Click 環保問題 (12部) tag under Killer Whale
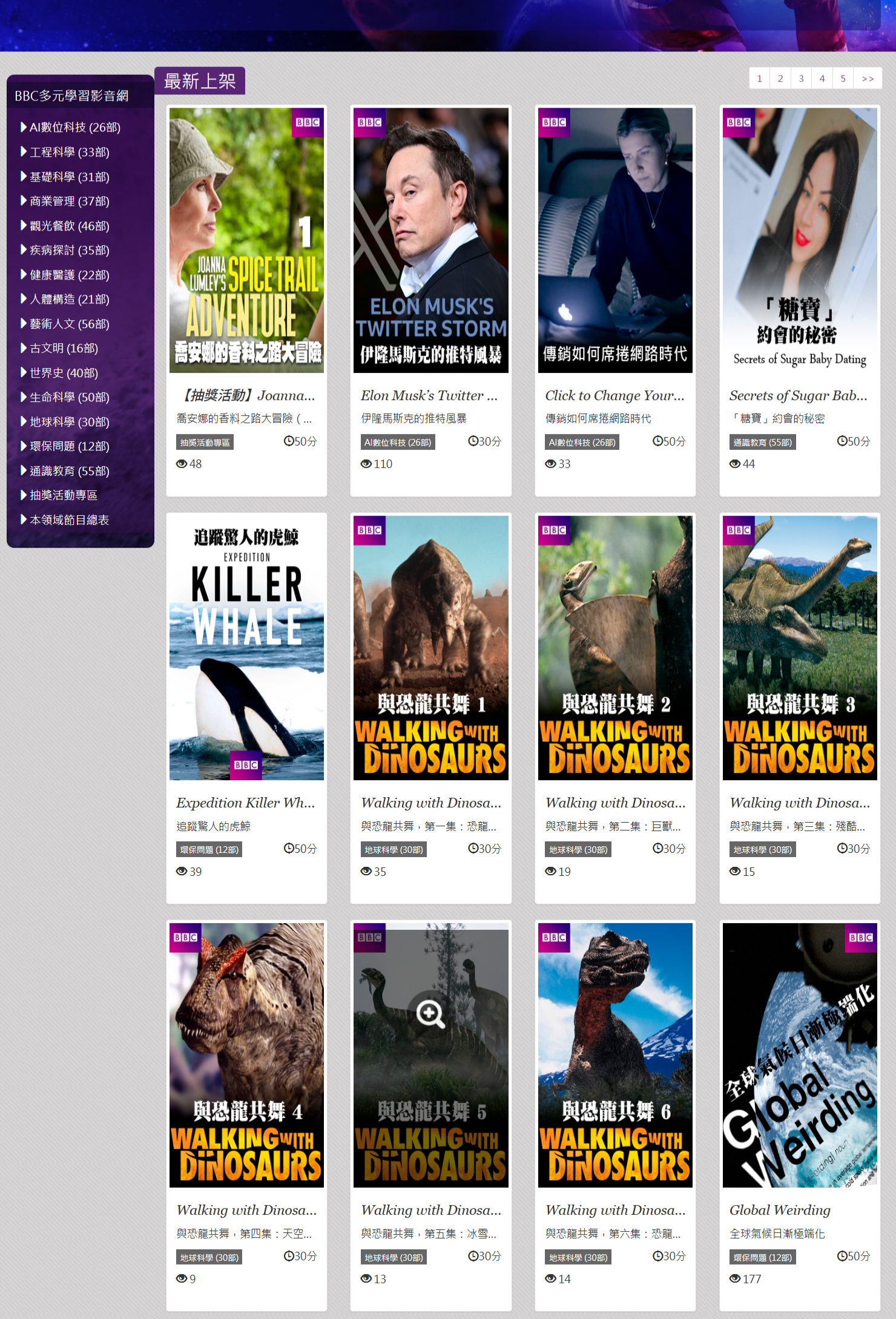 coord(209,850)
